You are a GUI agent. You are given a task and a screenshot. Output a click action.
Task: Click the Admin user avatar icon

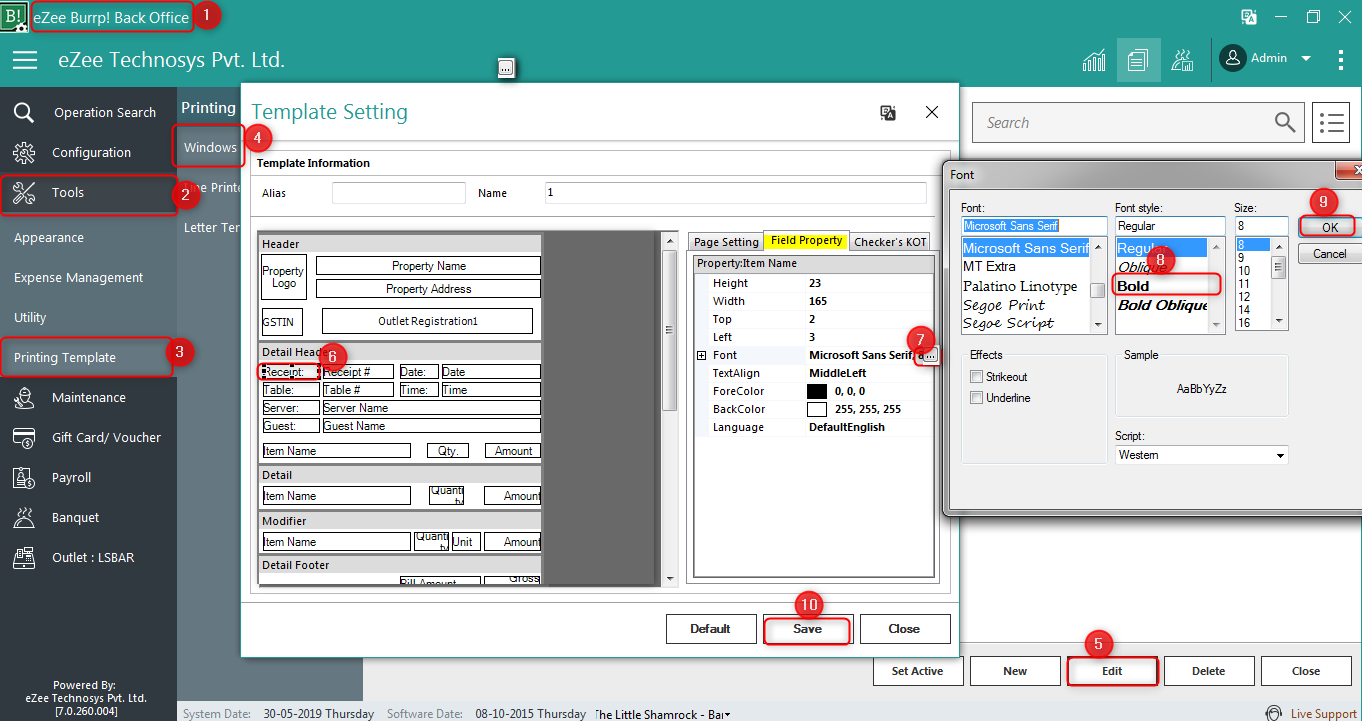tap(1232, 59)
